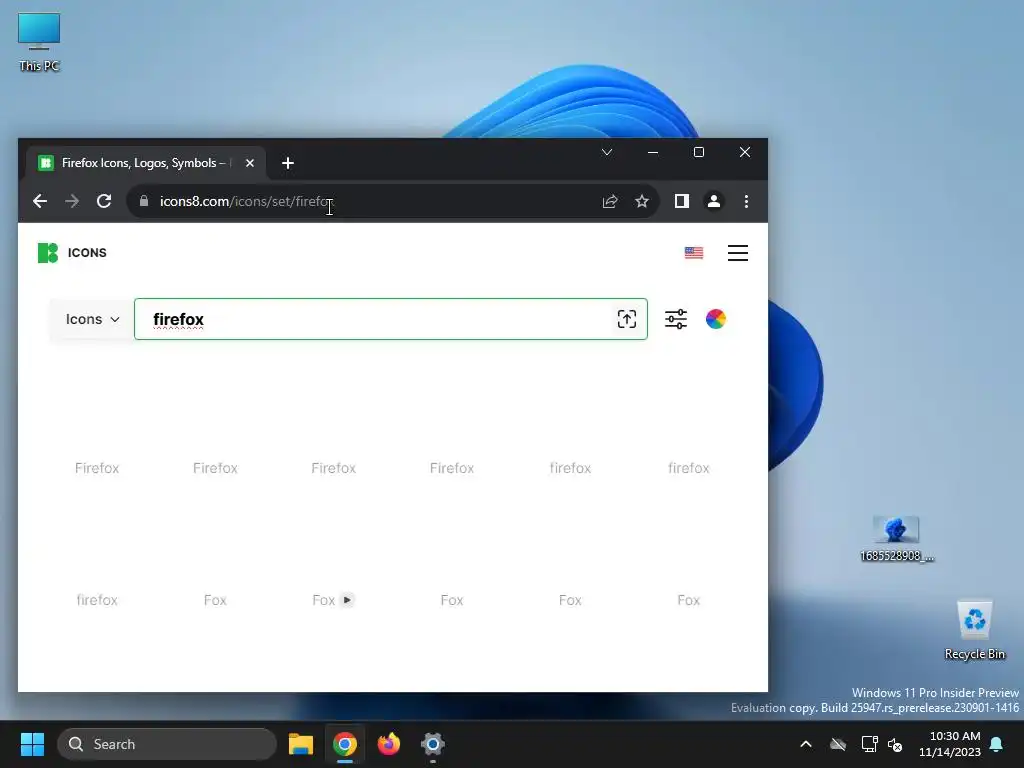Go back in Chrome
1024x768 pixels.
[40, 201]
